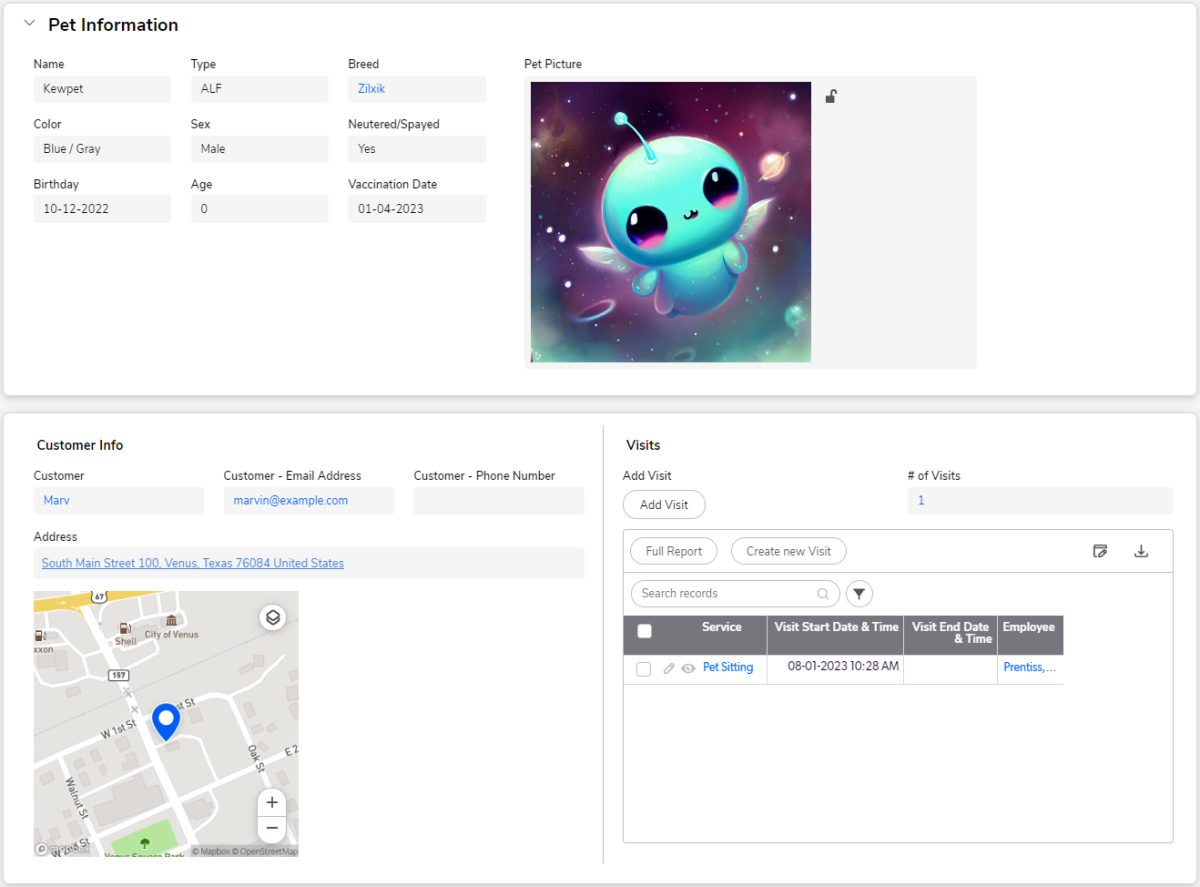Zoom out on the map
The image size is (1200, 887).
point(272,829)
